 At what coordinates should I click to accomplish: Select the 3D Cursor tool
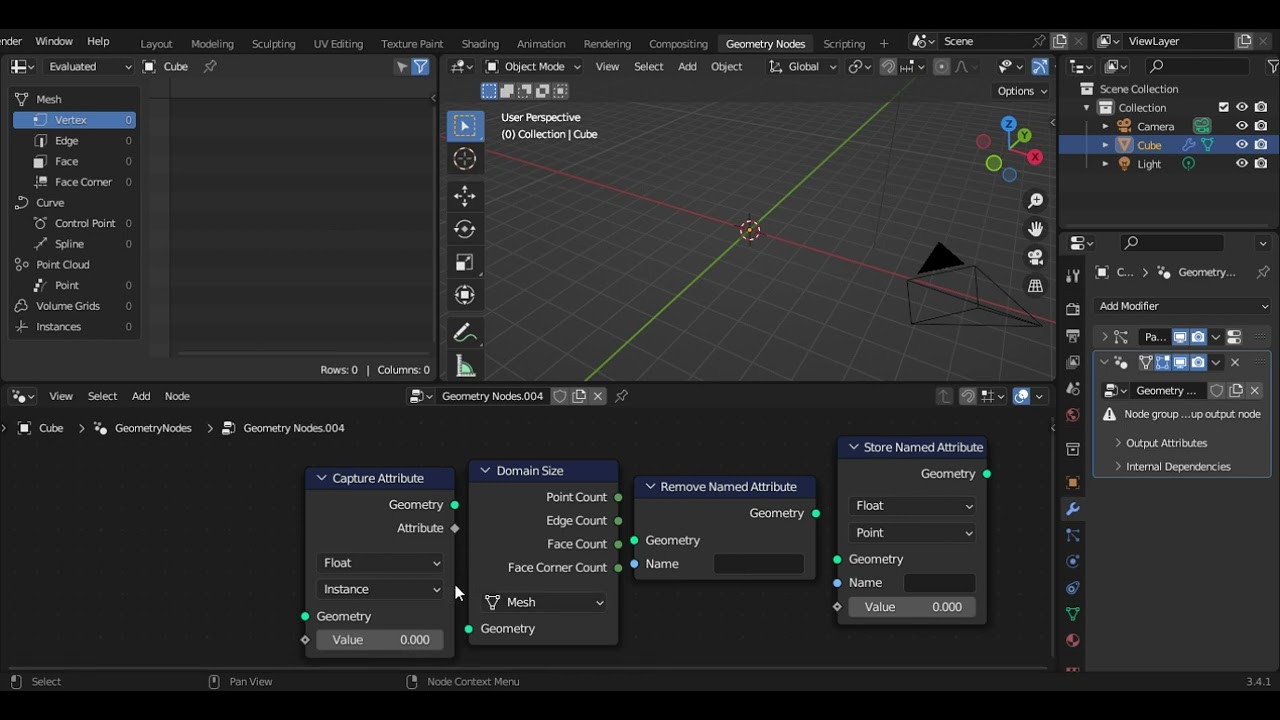tap(465, 159)
